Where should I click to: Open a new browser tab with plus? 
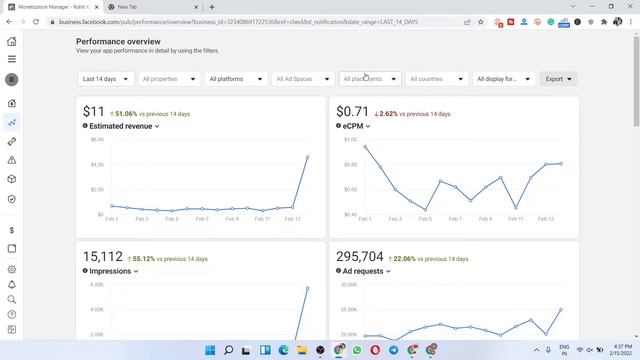tap(212, 7)
